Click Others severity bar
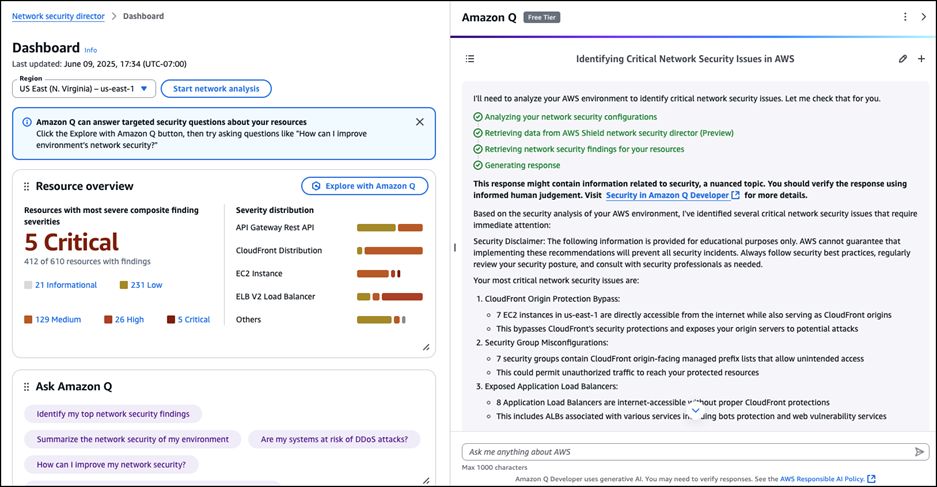 coord(381,320)
